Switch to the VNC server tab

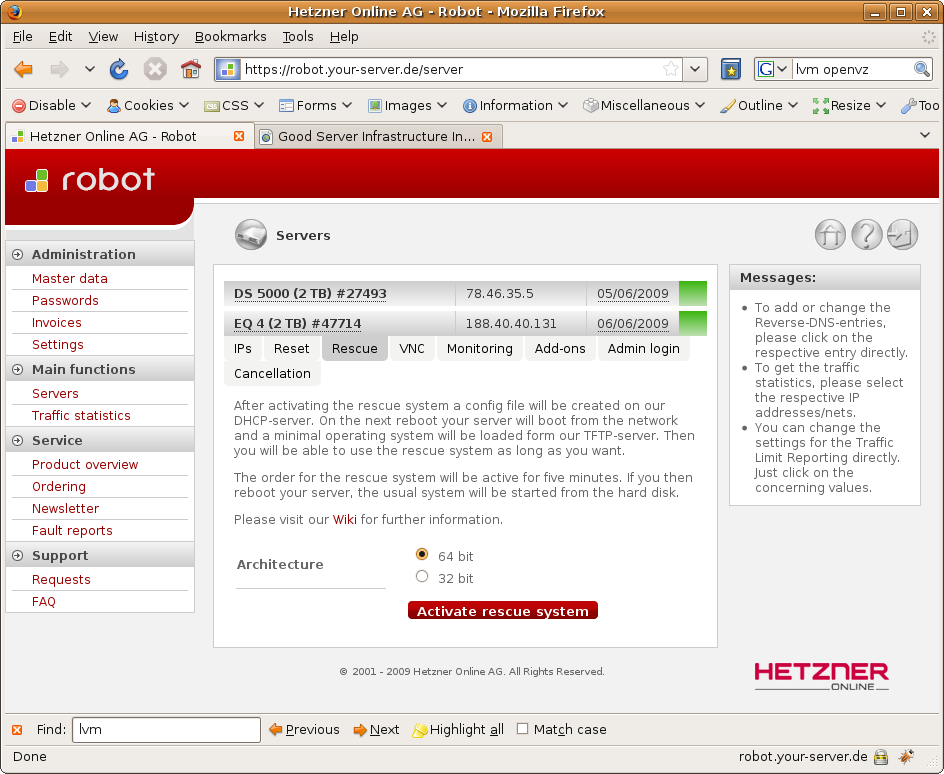pos(412,348)
